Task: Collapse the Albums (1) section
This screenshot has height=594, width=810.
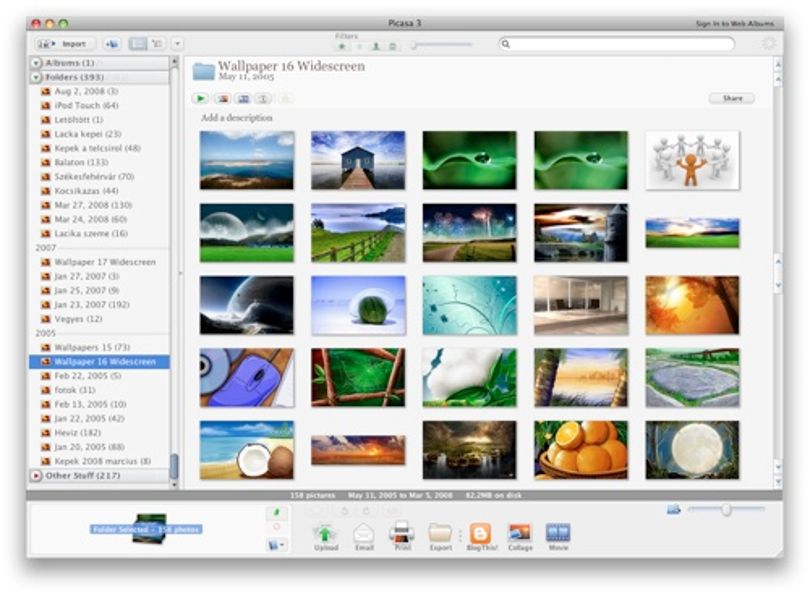Action: click(36, 63)
